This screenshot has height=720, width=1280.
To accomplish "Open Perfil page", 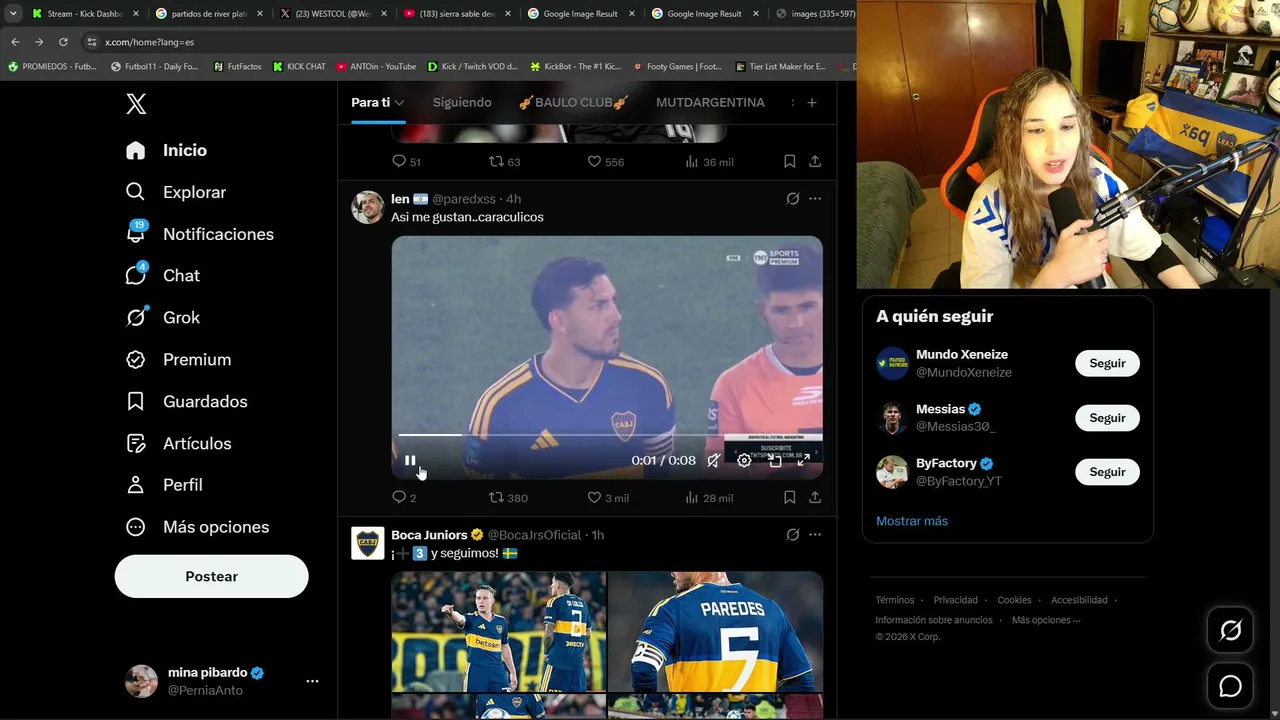I will 164,485.
